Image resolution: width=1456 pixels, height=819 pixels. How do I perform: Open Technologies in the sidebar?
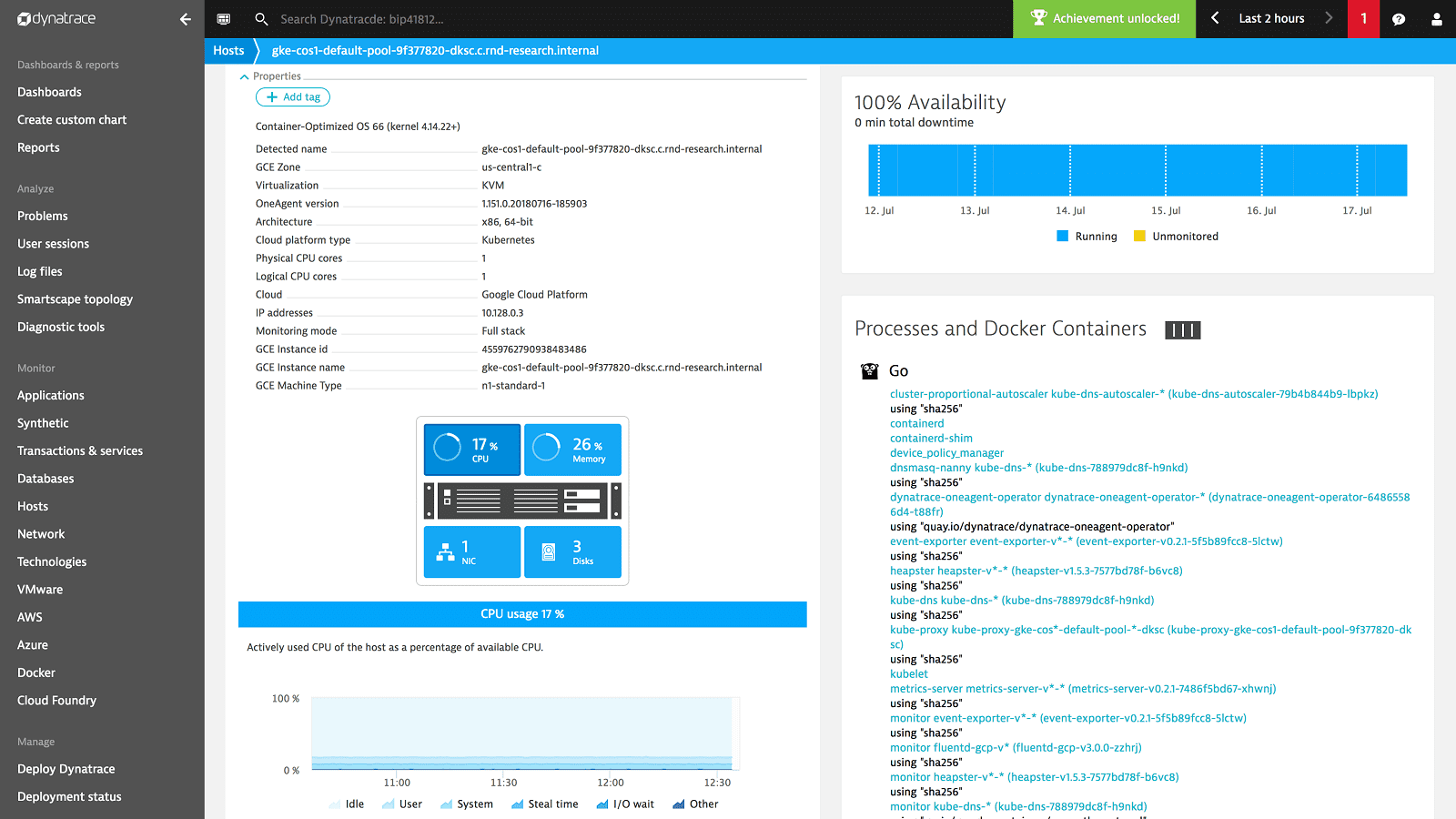pyautogui.click(x=52, y=562)
